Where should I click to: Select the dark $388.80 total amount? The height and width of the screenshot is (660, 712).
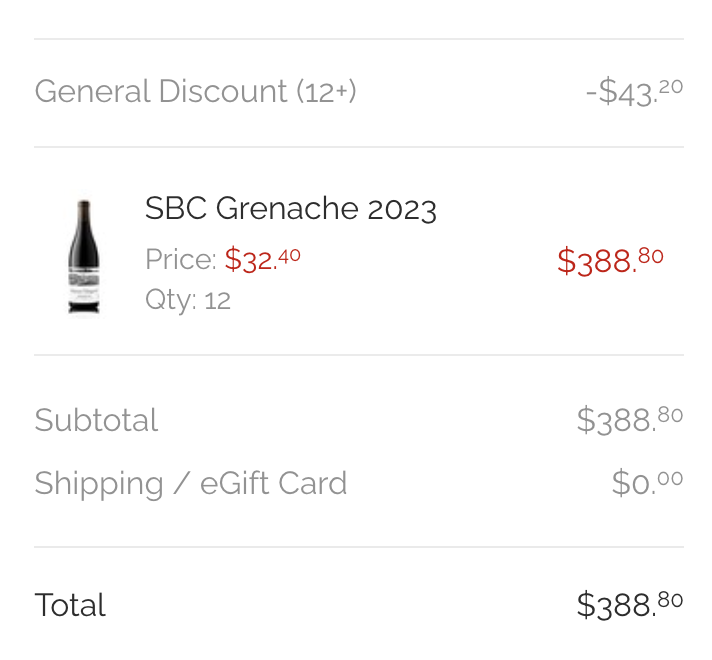629,604
